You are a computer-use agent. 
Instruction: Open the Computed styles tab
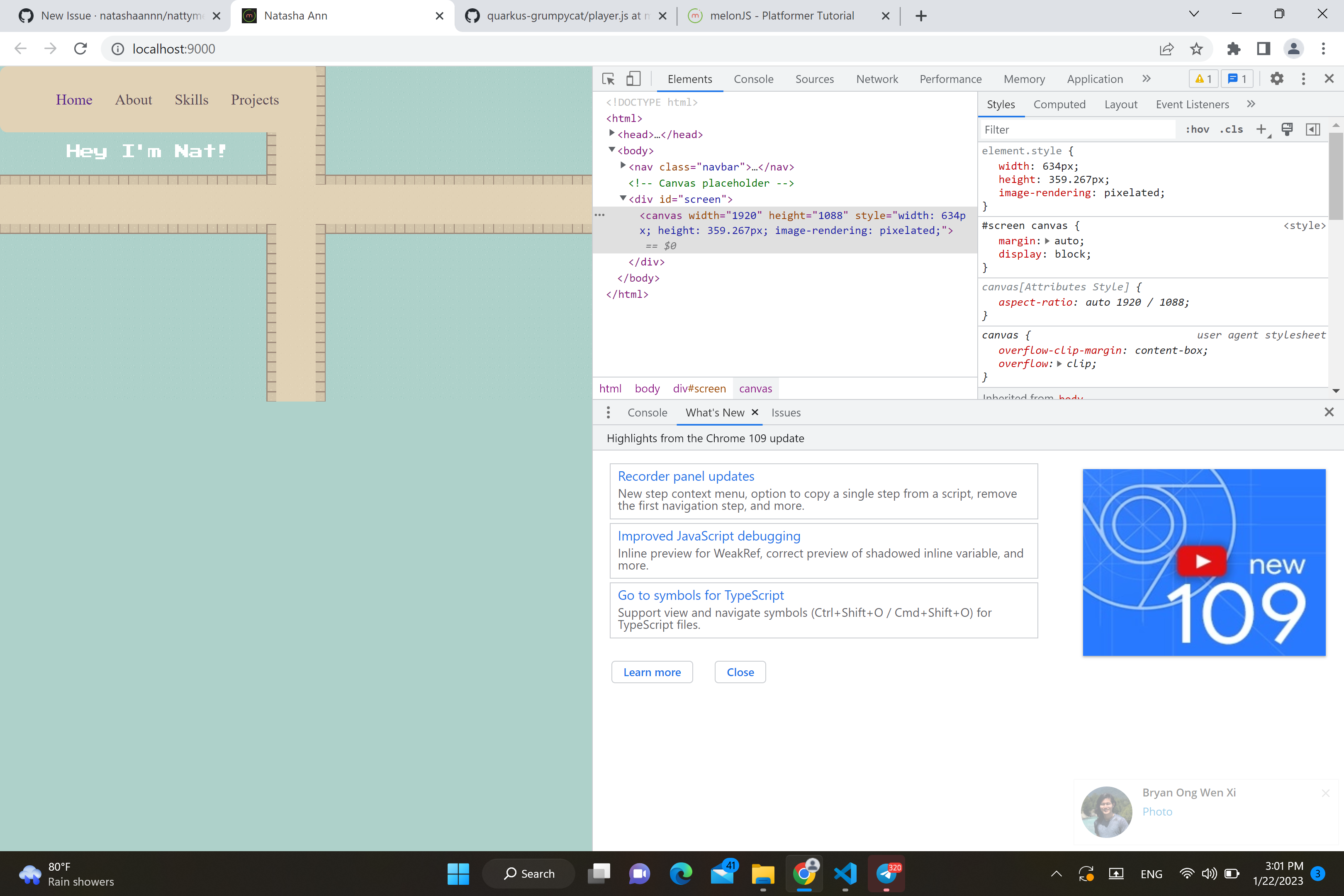pyautogui.click(x=1059, y=104)
